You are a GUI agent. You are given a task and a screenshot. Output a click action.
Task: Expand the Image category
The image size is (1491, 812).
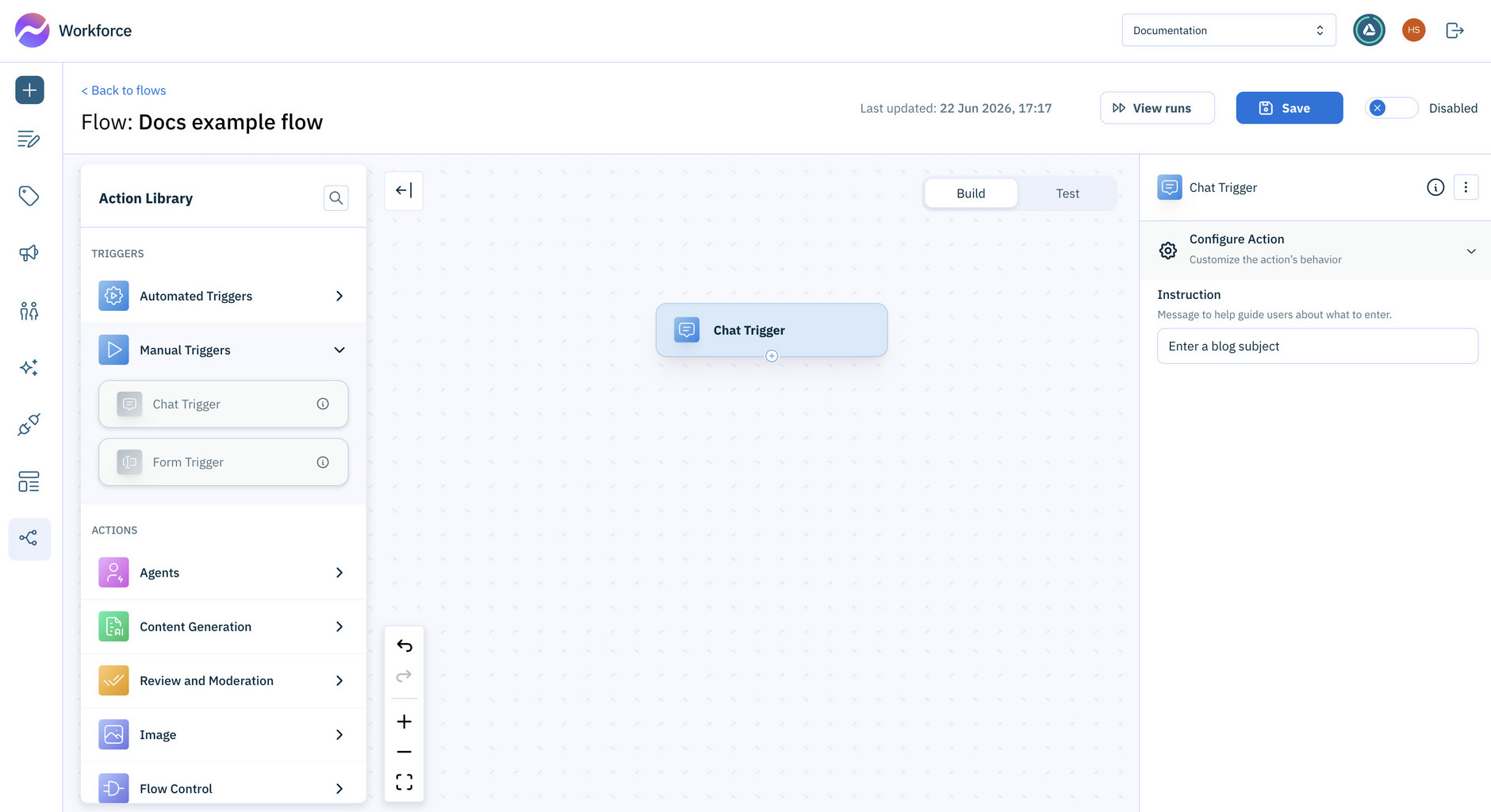click(x=224, y=735)
